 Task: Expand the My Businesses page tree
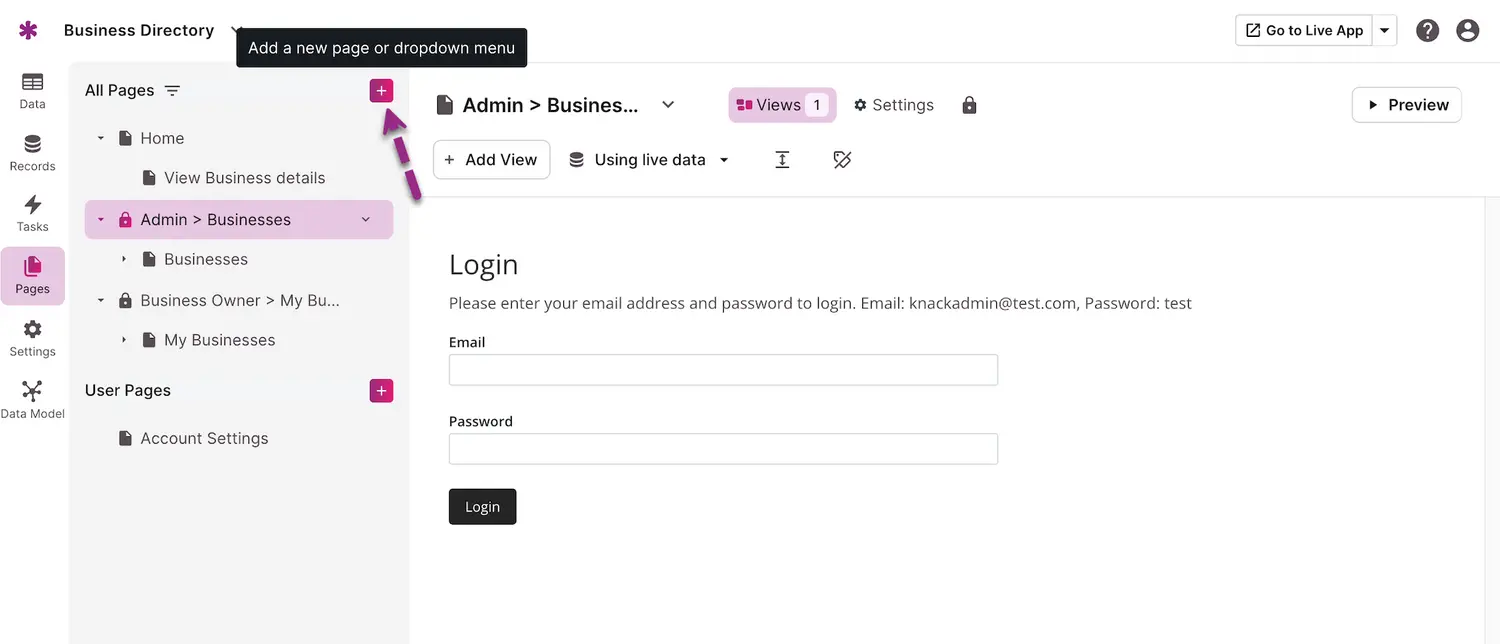(x=124, y=341)
